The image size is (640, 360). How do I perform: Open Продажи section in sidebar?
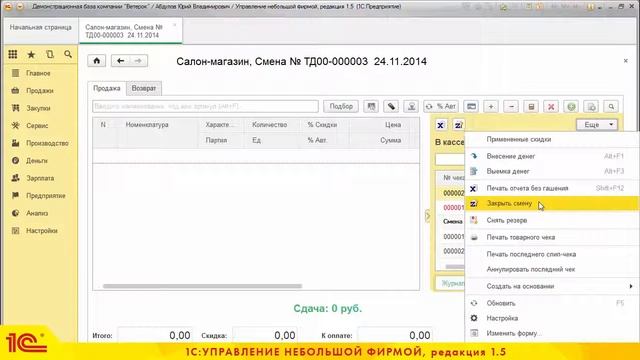[40, 91]
